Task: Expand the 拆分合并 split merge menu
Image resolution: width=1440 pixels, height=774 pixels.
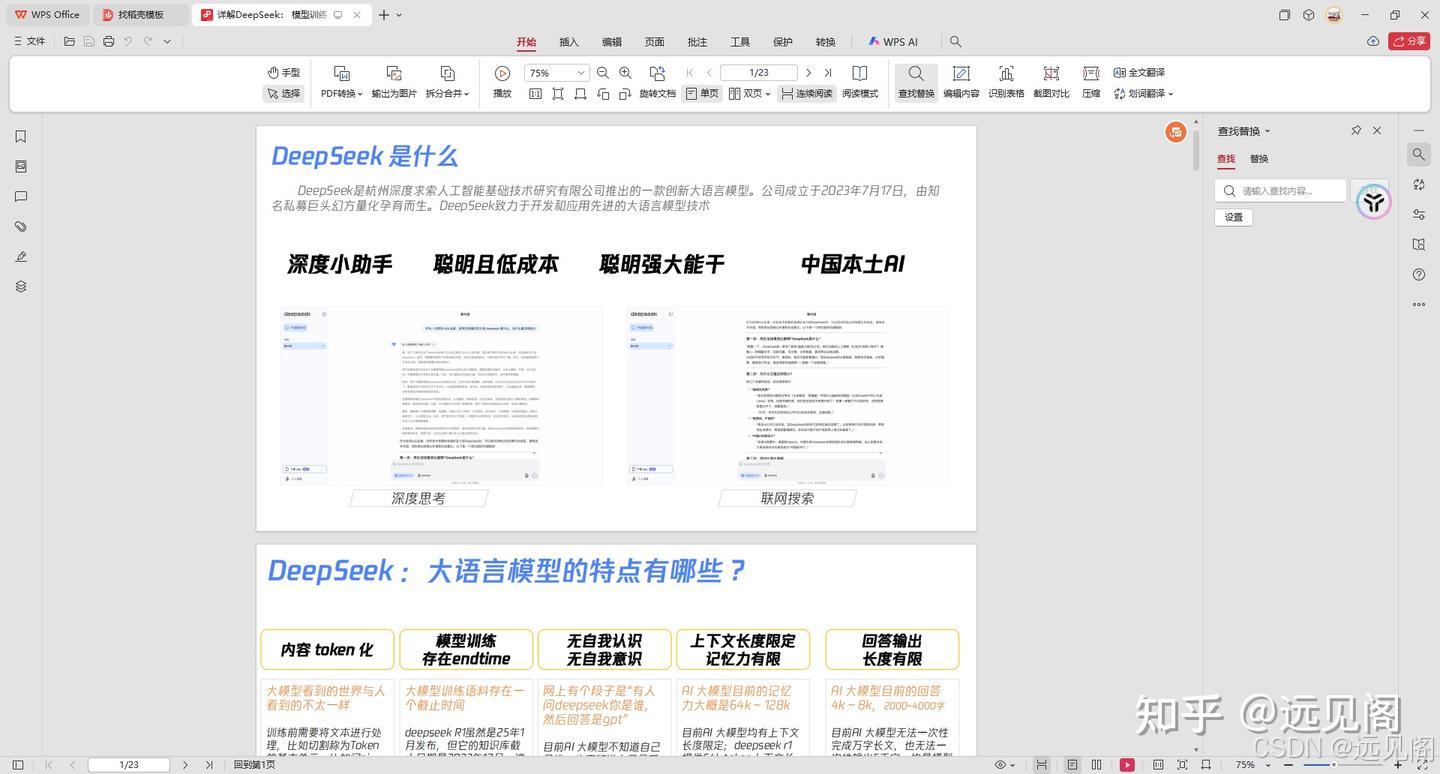Action: [x=448, y=82]
